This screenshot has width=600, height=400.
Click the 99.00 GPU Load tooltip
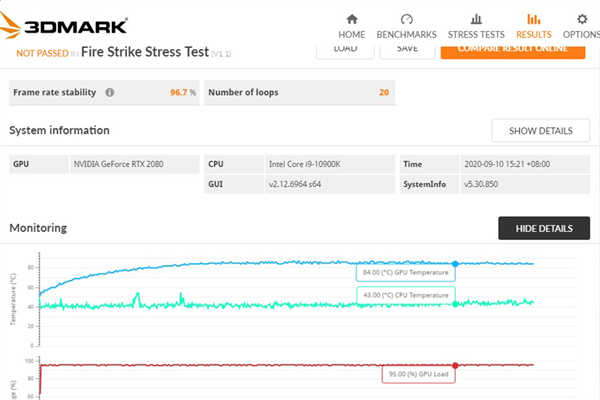coord(419,374)
